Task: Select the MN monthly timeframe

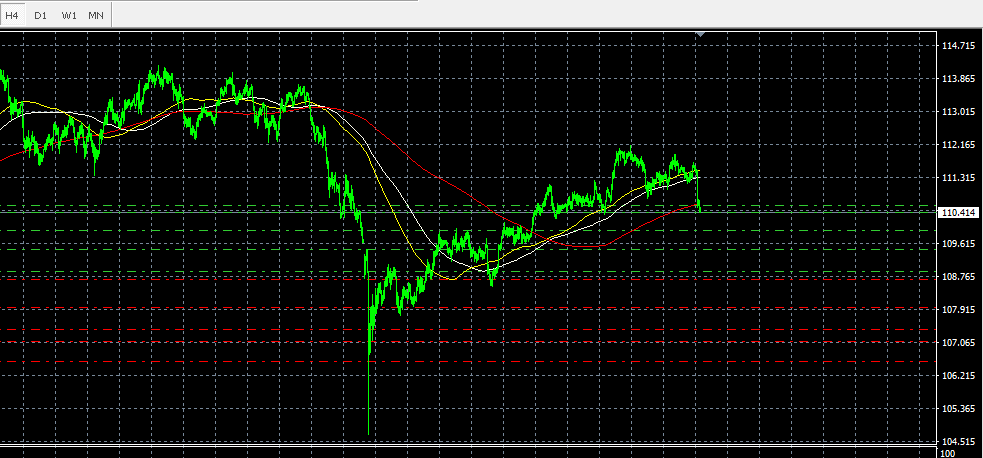Action: tap(96, 15)
